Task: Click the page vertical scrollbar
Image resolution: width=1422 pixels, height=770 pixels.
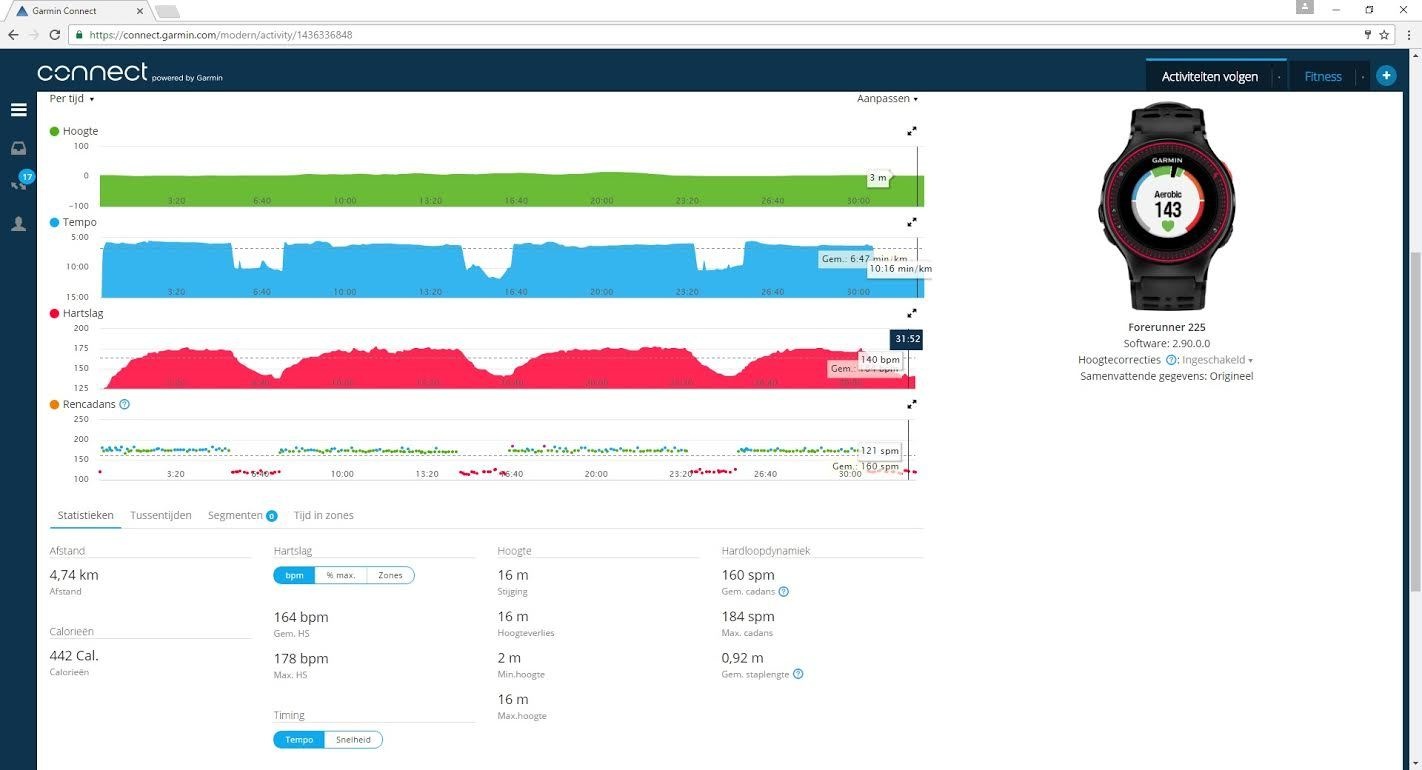Action: coord(1416,420)
